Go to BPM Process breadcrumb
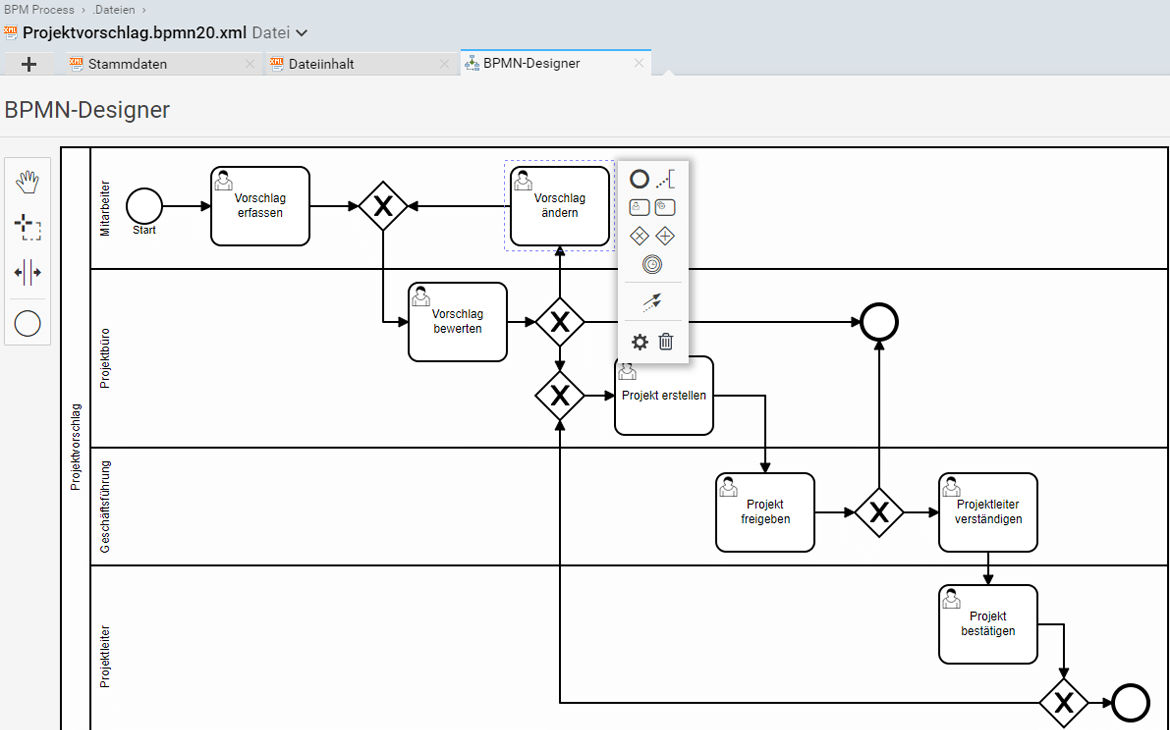Screen dimensions: 1170x730 point(38,9)
